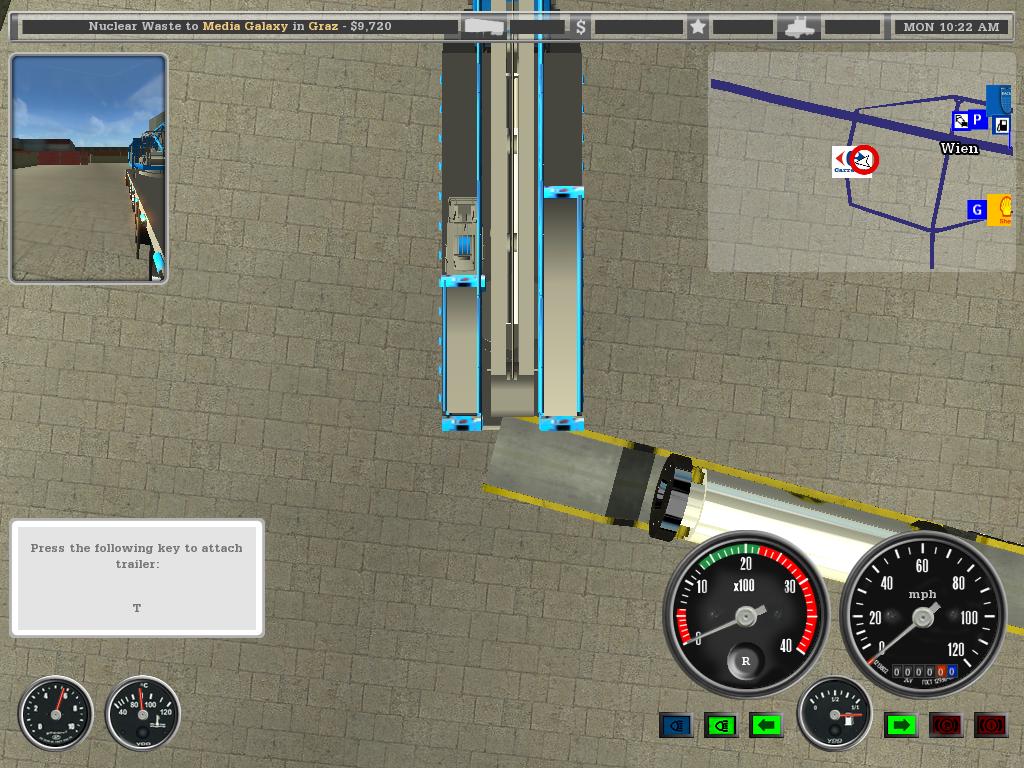The image size is (1024, 768).
Task: Click the blue G garage icon on minimap
Action: point(976,210)
